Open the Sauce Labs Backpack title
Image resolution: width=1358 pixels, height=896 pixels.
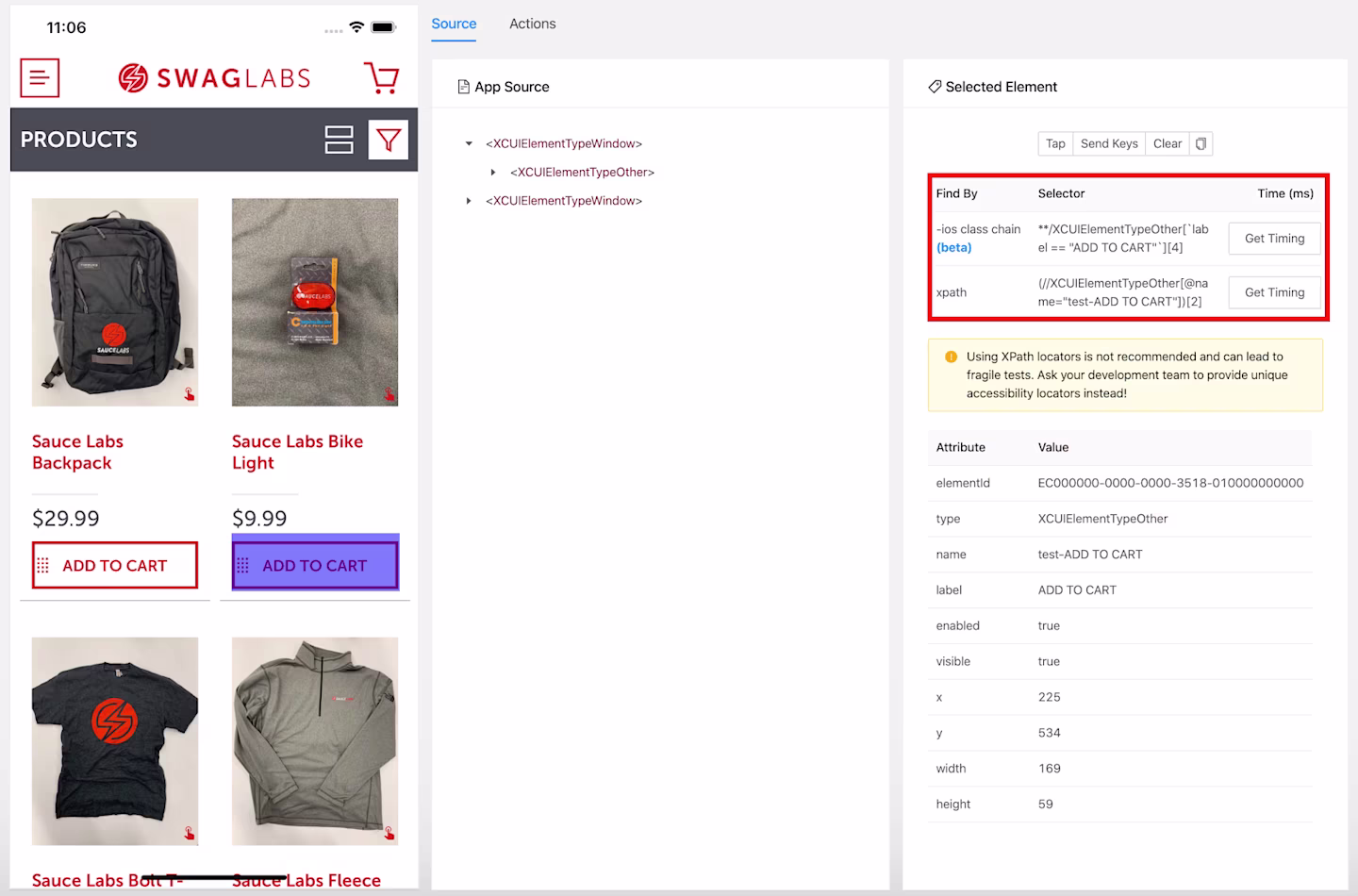click(77, 453)
